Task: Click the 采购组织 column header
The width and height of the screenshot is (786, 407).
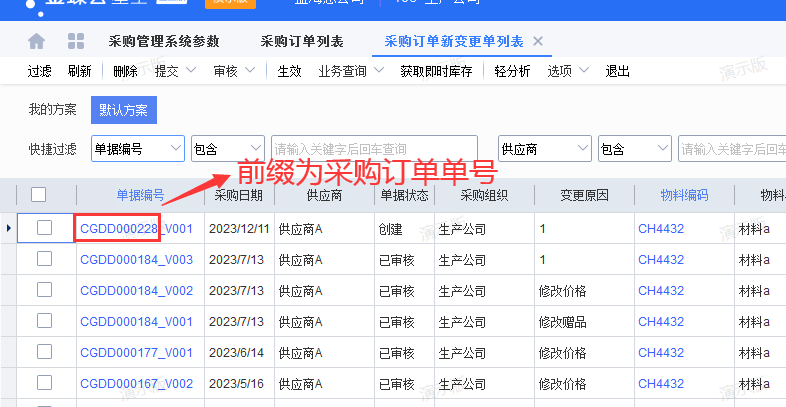Action: (484, 195)
